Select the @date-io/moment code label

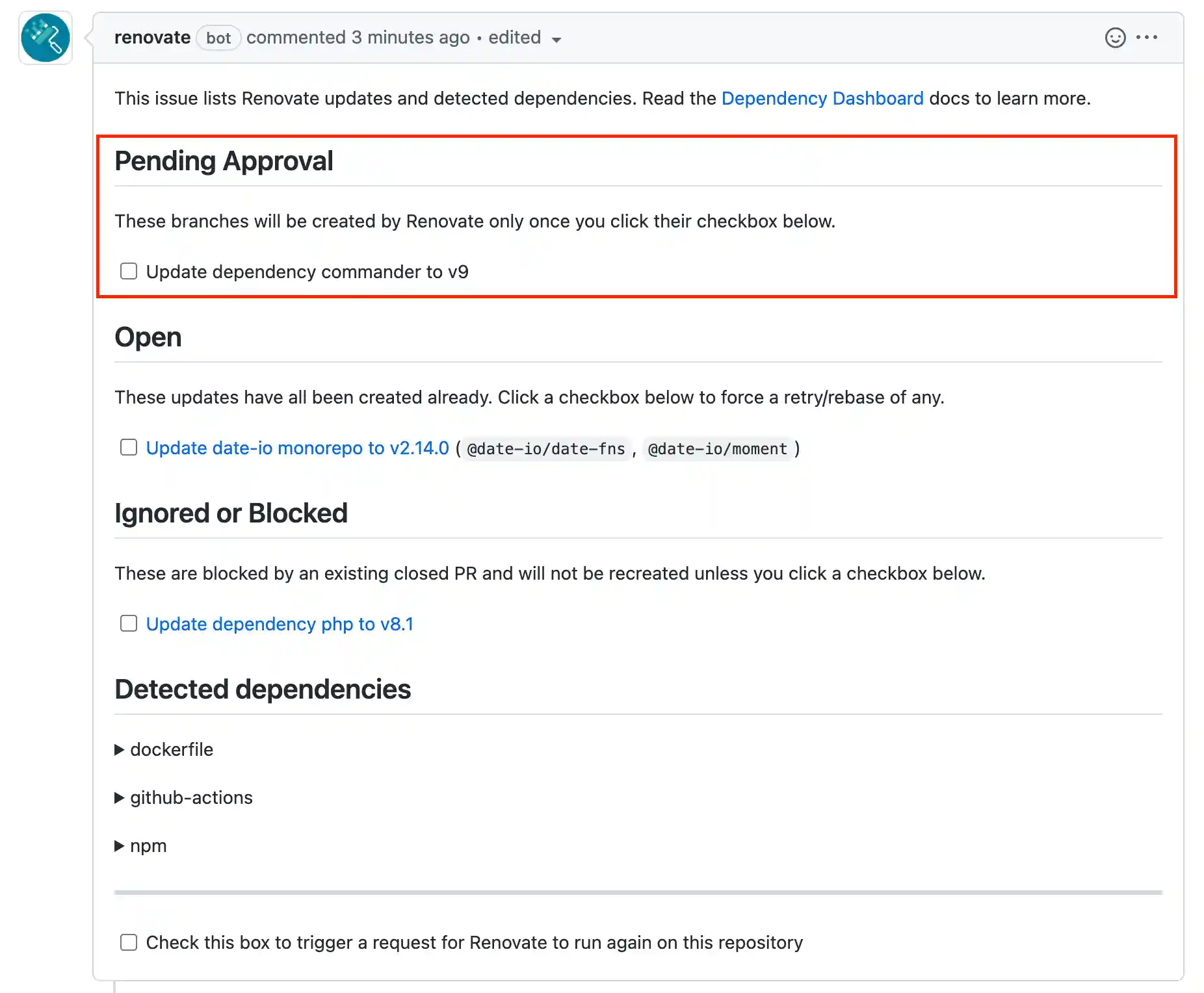click(719, 448)
